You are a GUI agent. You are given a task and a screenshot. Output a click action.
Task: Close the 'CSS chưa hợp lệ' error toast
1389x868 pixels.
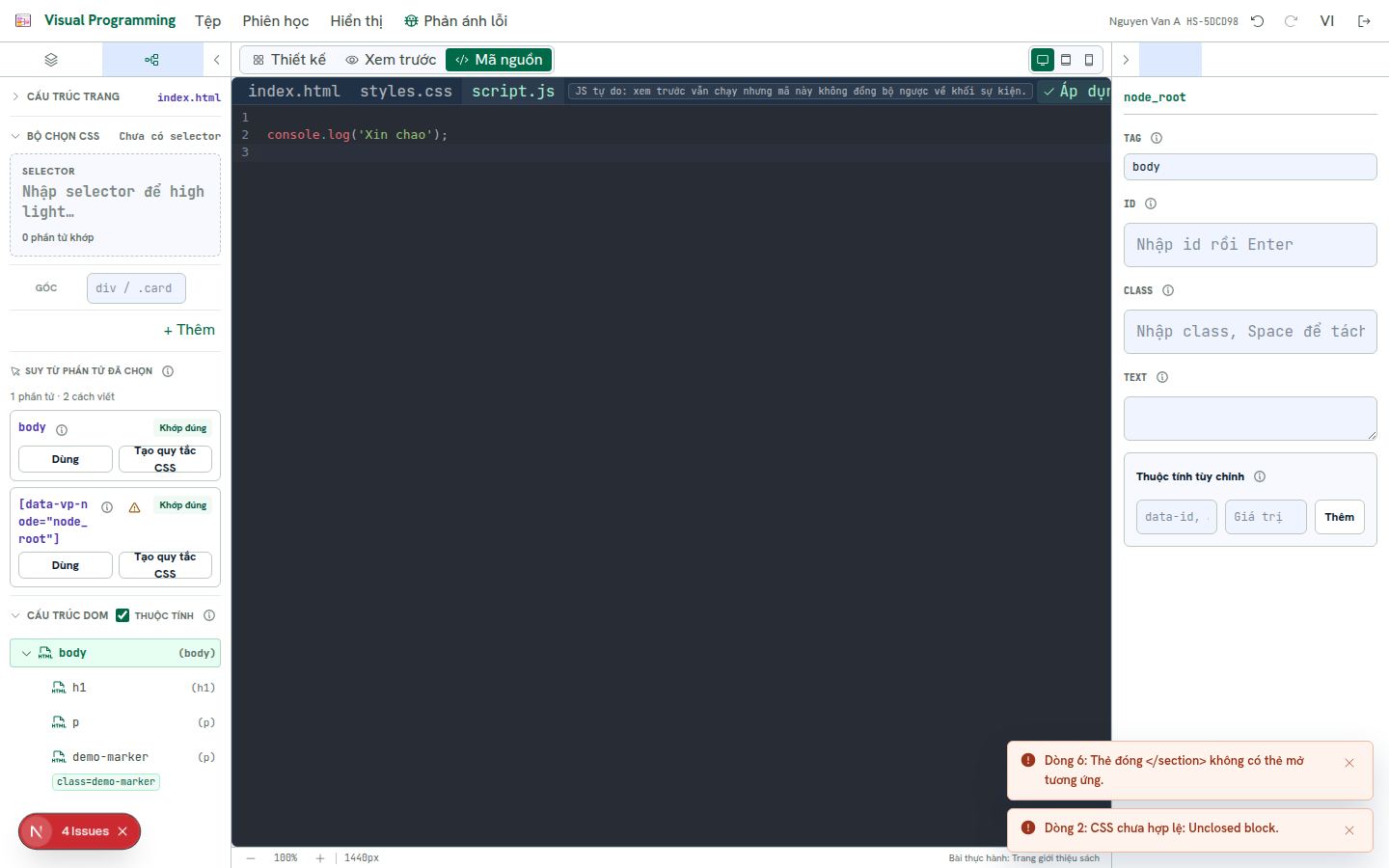pos(1349,830)
